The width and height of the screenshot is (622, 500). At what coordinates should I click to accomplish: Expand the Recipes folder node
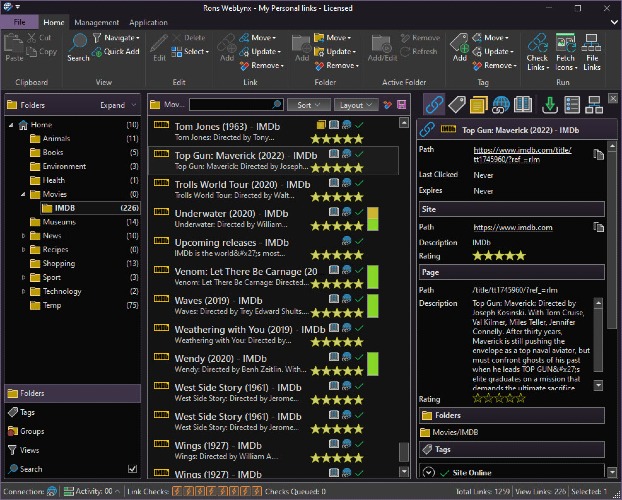point(23,250)
